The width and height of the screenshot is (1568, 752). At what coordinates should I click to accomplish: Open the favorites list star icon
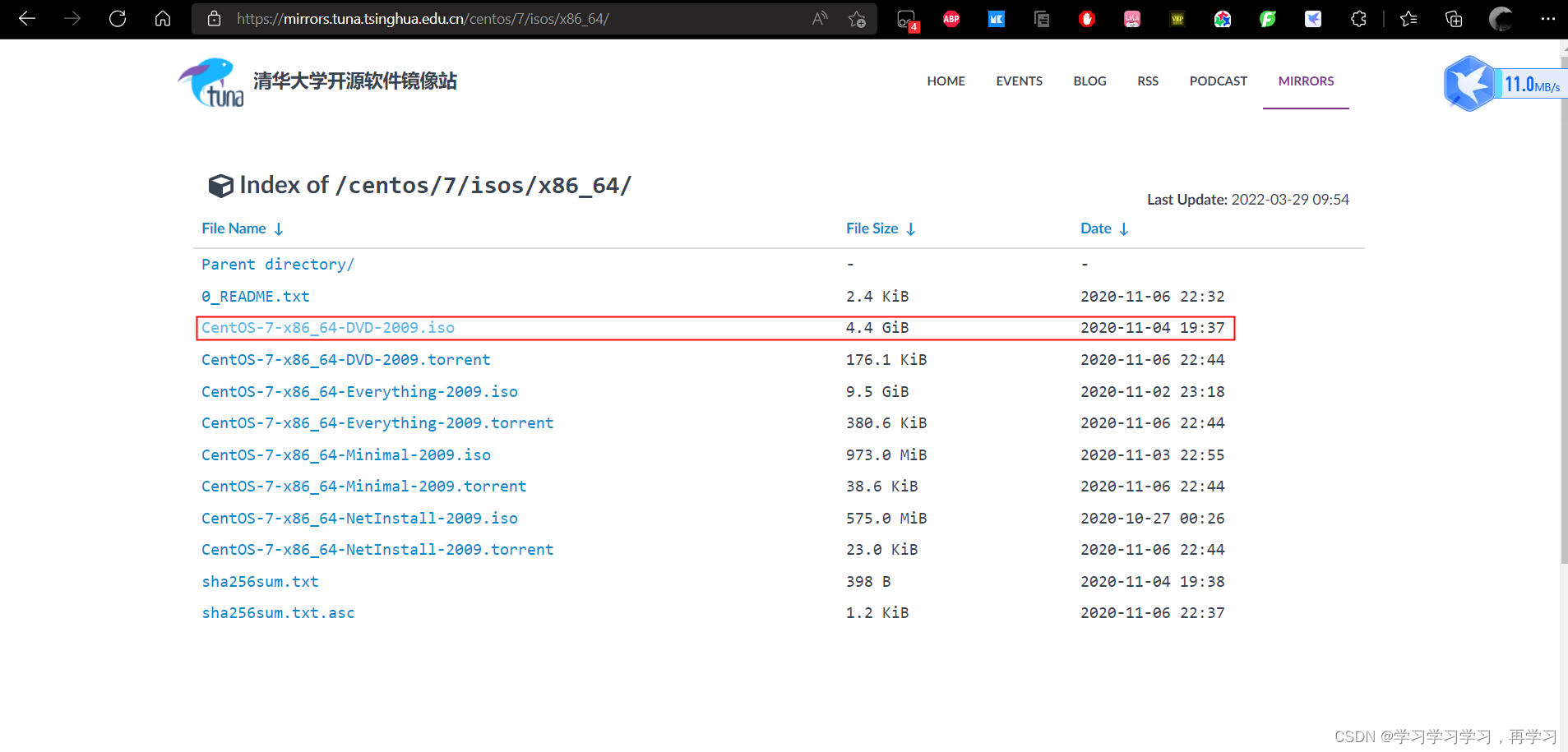coord(1408,19)
